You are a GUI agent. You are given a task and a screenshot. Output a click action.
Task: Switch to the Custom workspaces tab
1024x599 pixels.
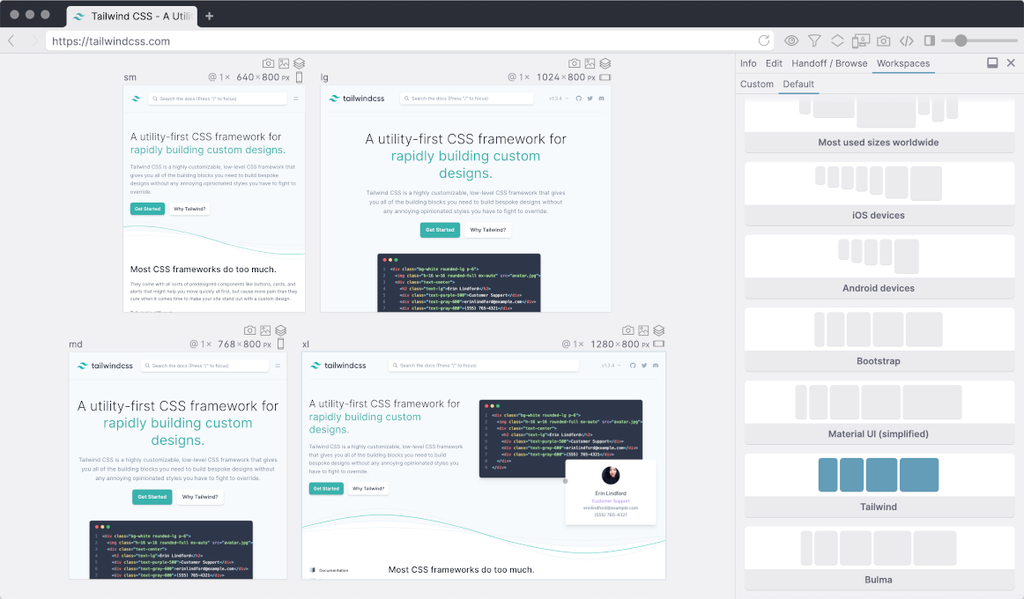point(757,84)
